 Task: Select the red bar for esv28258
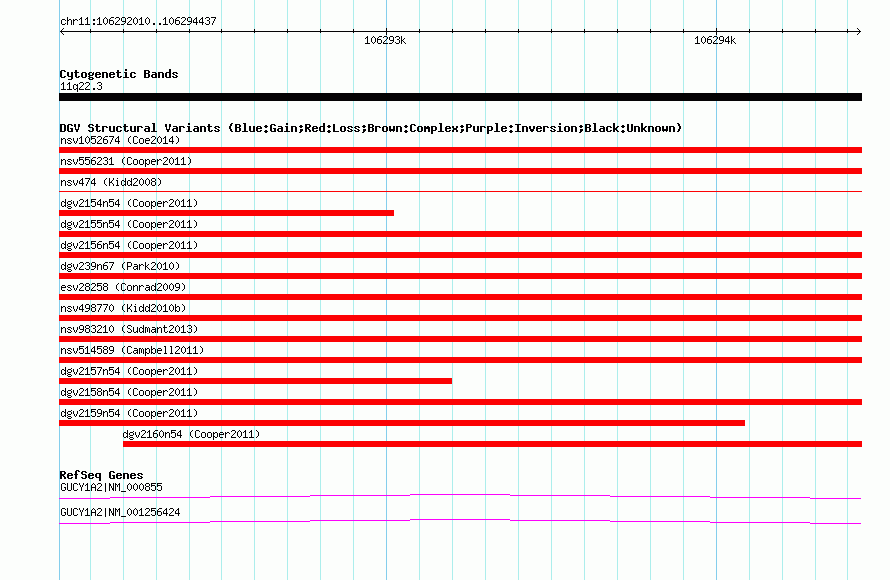point(460,297)
